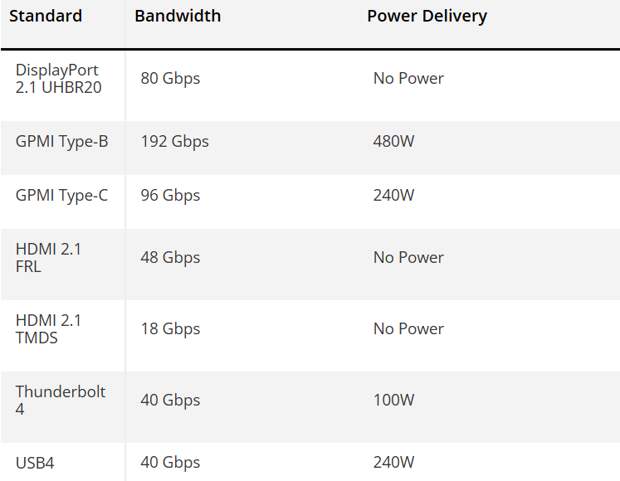This screenshot has height=481, width=620.
Task: Click the 100W power delivery value
Action: (x=394, y=400)
